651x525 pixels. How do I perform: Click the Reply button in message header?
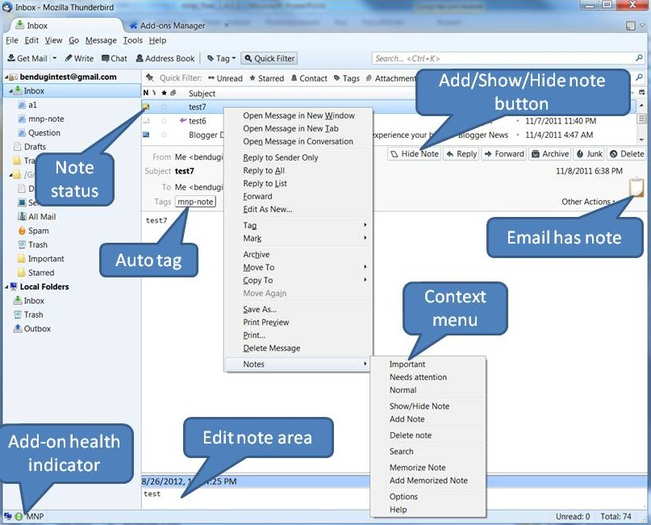pyautogui.click(x=462, y=154)
